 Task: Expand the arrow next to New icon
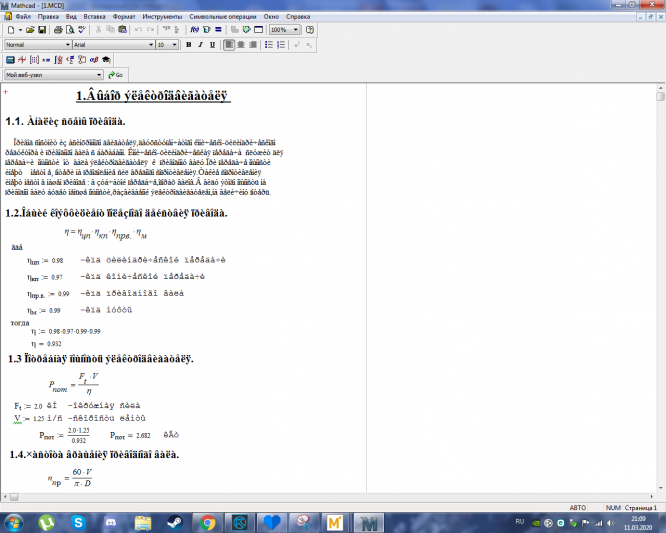pyautogui.click(x=20, y=30)
